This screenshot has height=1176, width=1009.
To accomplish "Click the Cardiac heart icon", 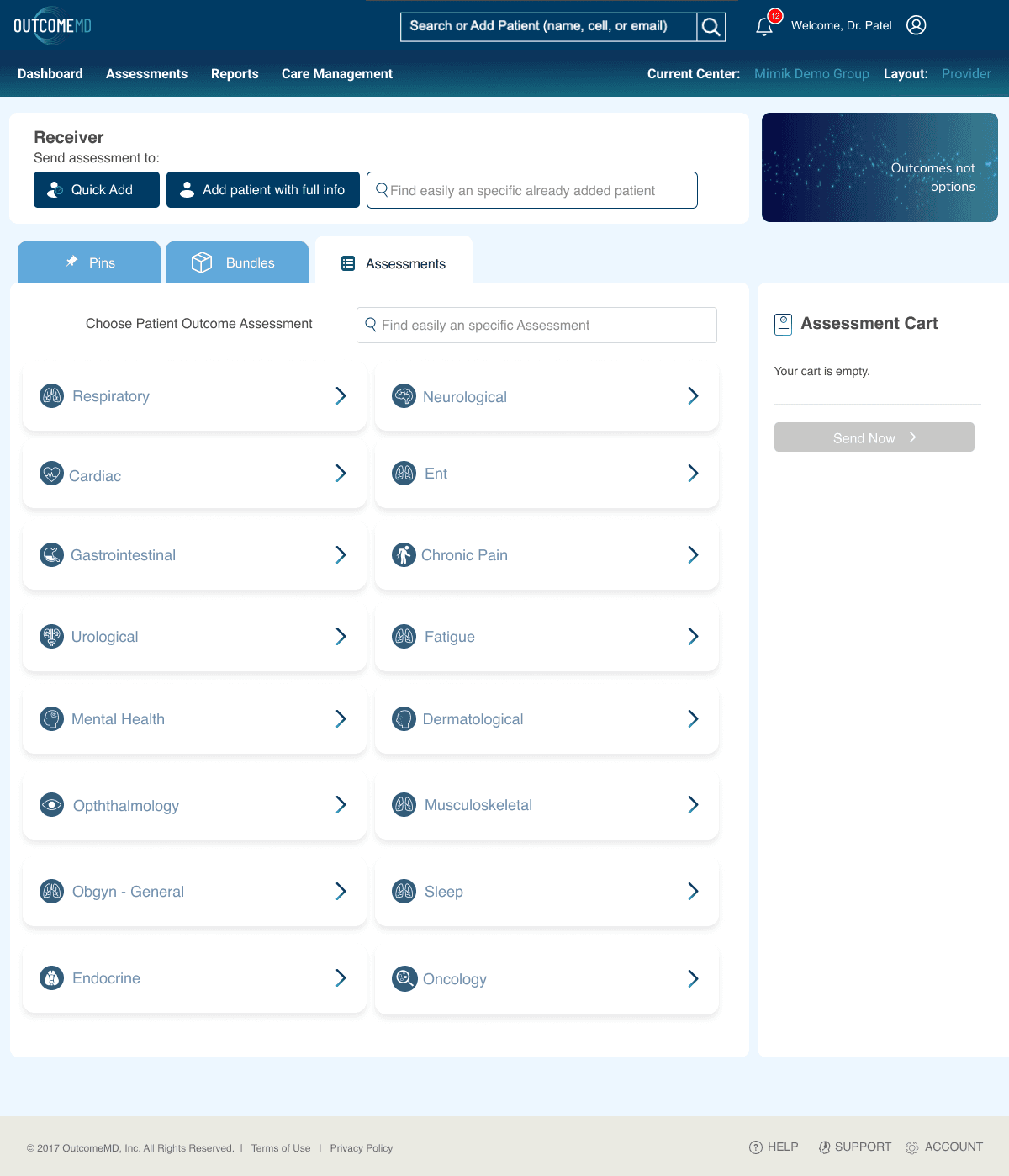I will (52, 474).
